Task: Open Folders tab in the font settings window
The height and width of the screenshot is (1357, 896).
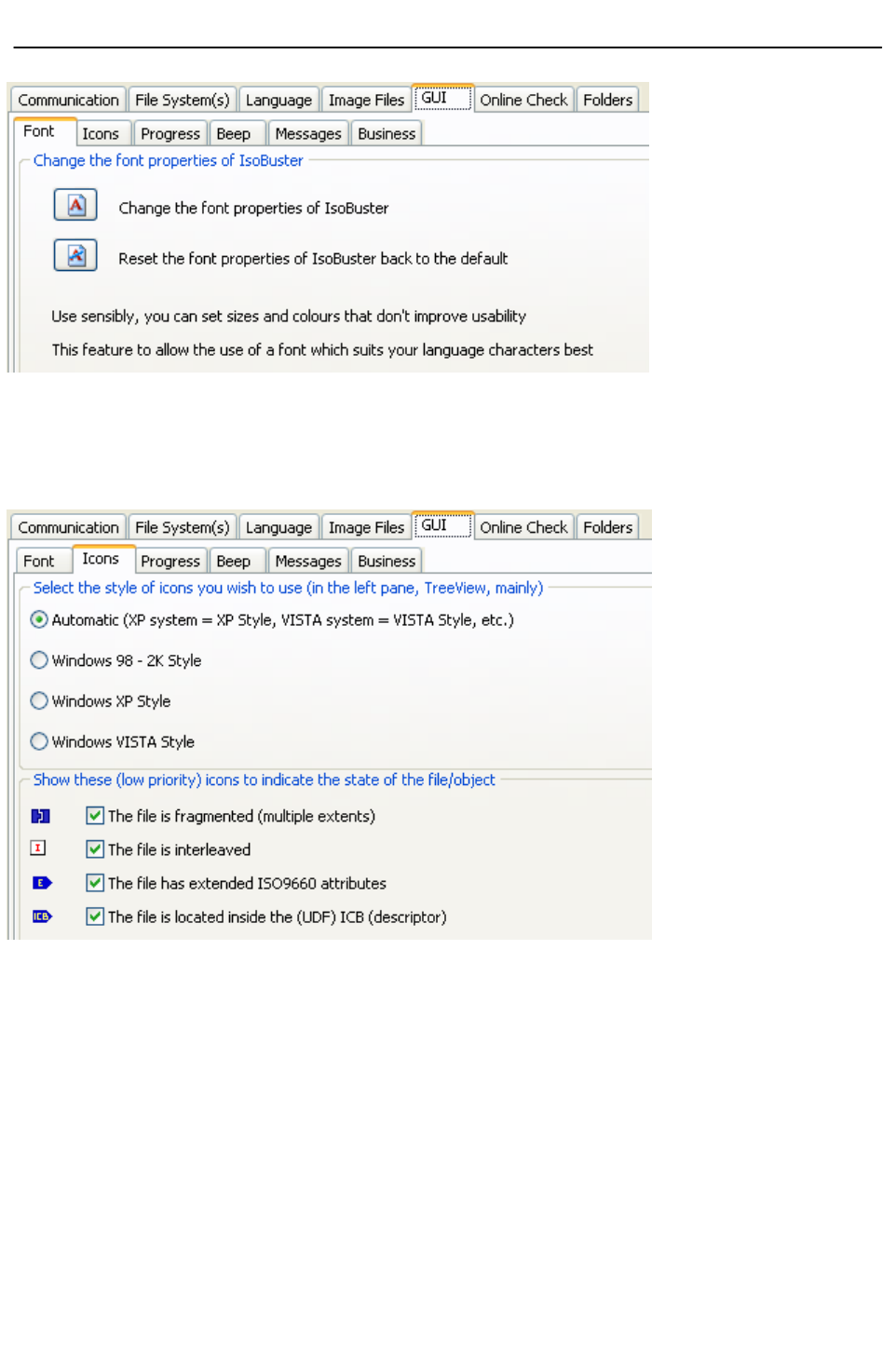Action: pyautogui.click(x=607, y=100)
